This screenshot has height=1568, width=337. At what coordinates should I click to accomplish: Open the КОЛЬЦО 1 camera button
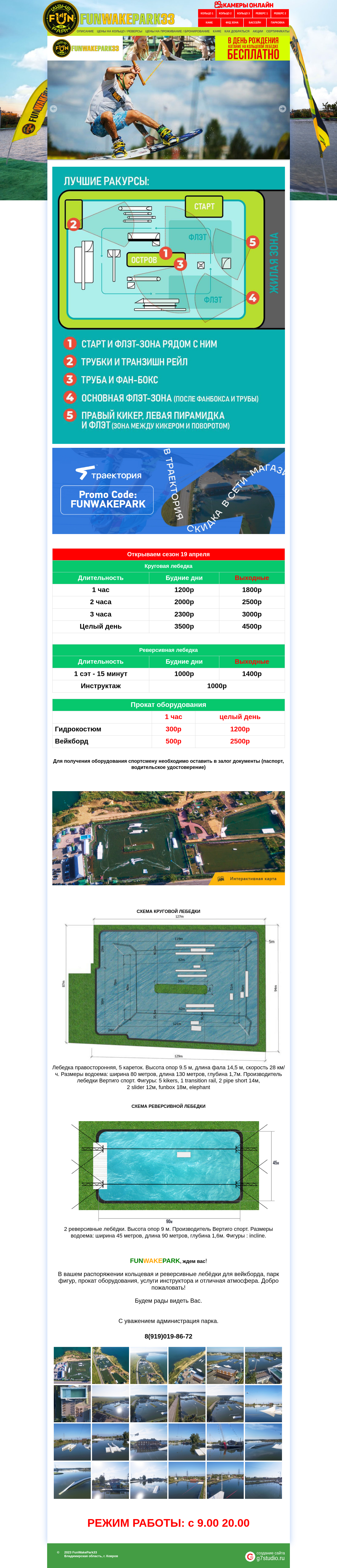[207, 13]
